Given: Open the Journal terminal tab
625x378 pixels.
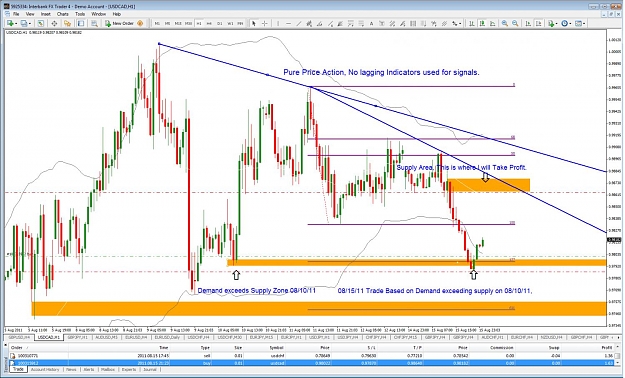Looking at the screenshot, I should click(x=150, y=370).
